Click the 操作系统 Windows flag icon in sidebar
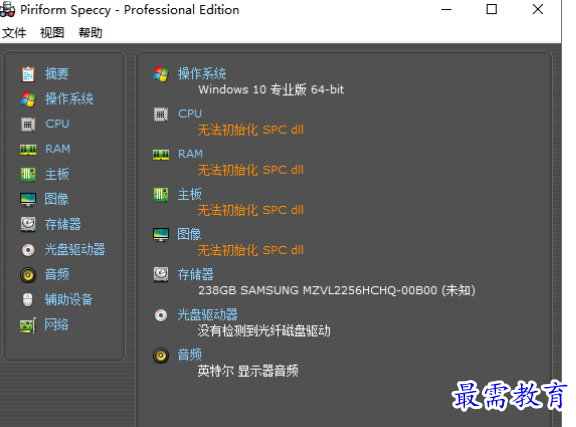This screenshot has height=427, width=576. pos(28,99)
